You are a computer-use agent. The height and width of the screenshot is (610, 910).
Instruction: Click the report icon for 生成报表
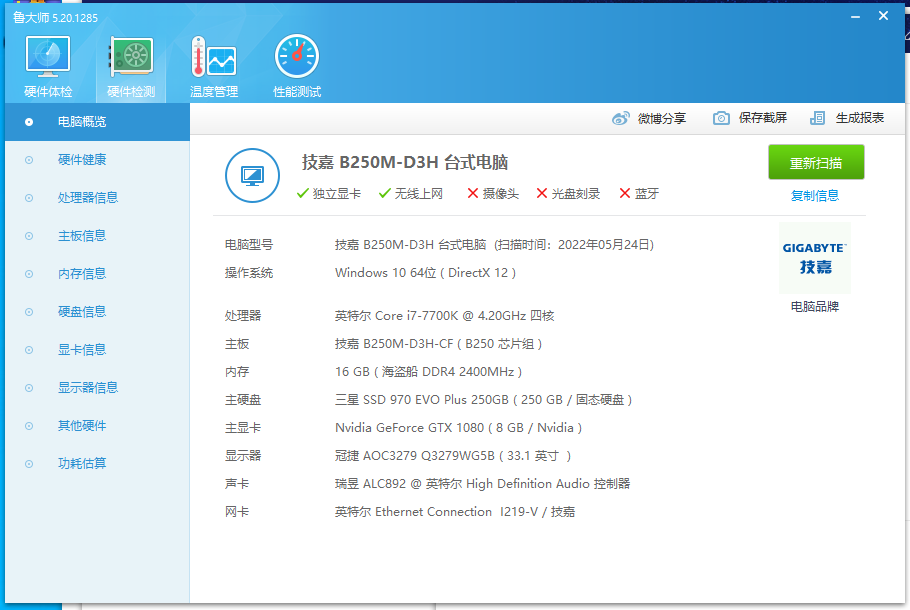[x=817, y=118]
